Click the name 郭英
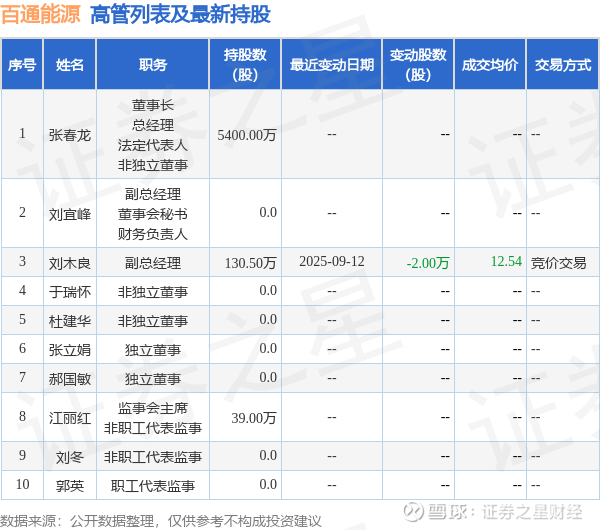Screen dimensions: 600x530 point(70,486)
